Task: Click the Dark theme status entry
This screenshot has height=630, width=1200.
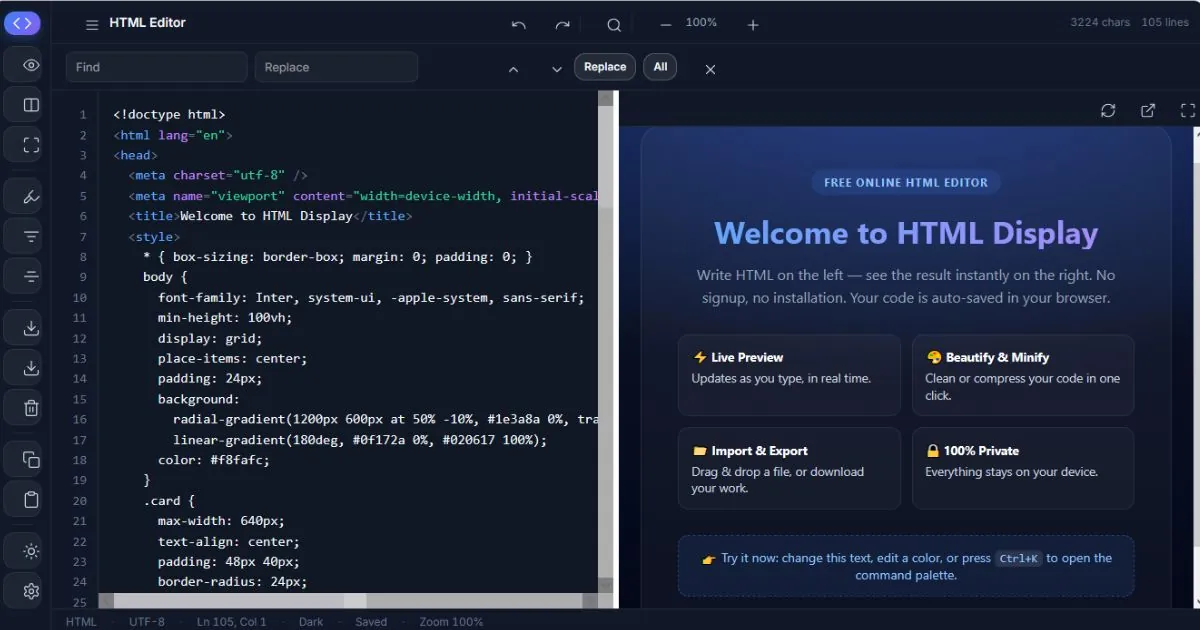Action: (311, 622)
